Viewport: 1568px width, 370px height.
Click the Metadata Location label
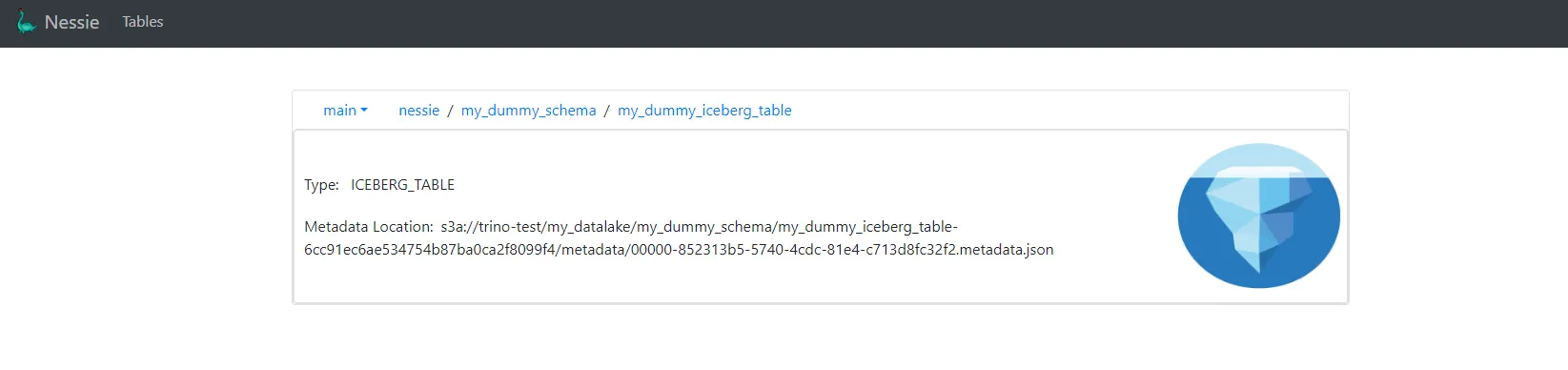pyautogui.click(x=369, y=227)
